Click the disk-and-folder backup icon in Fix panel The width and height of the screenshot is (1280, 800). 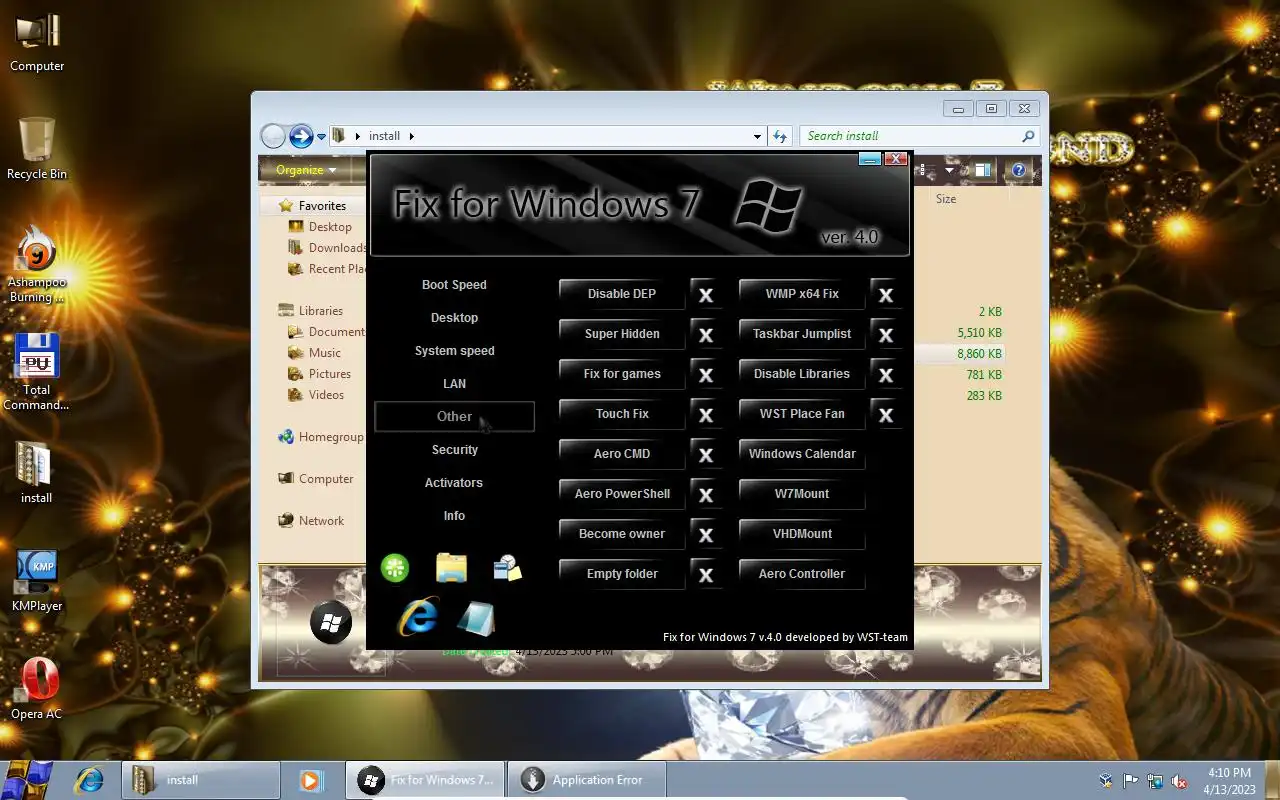(508, 568)
